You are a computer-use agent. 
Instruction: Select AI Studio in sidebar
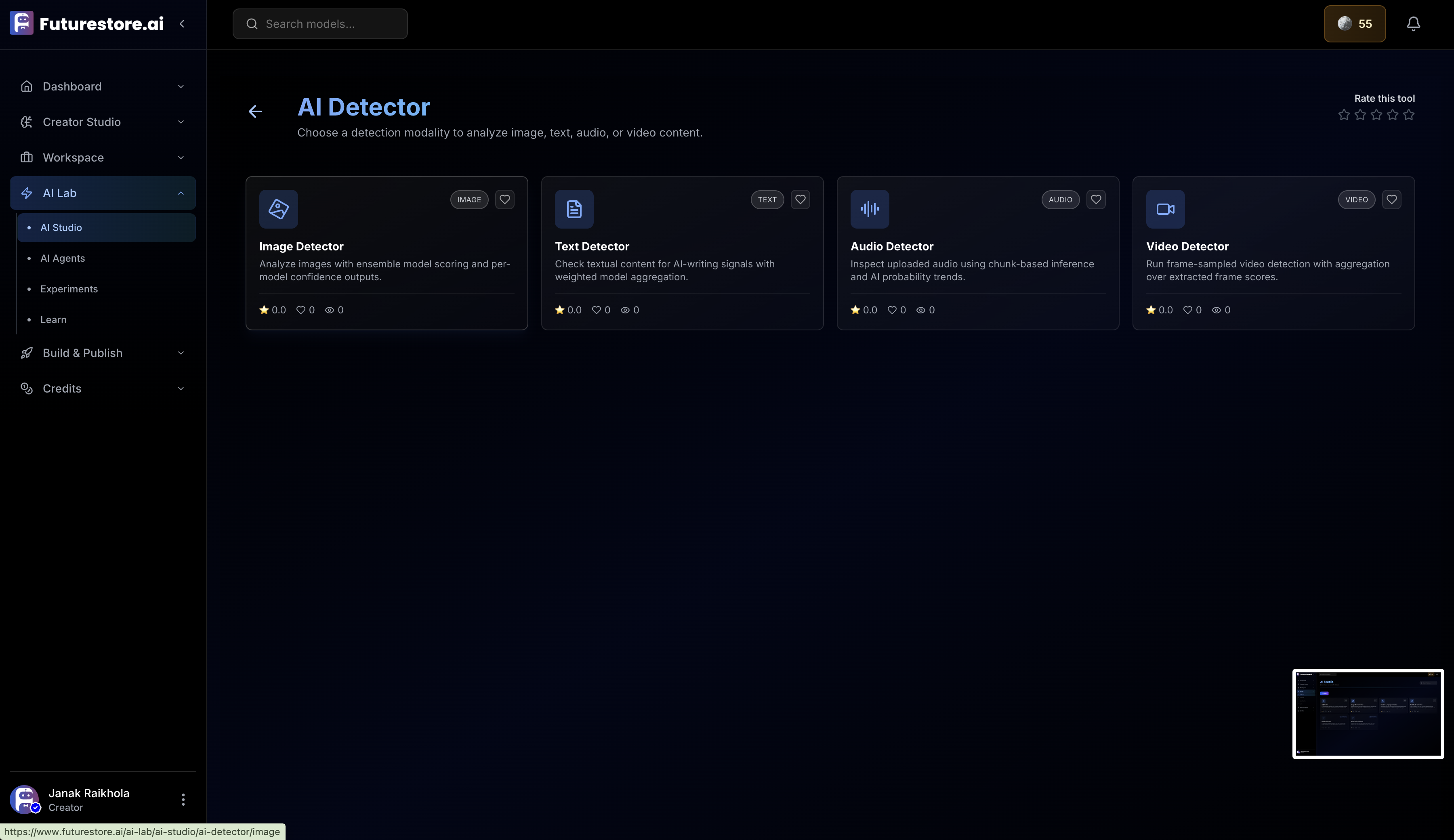pos(107,228)
